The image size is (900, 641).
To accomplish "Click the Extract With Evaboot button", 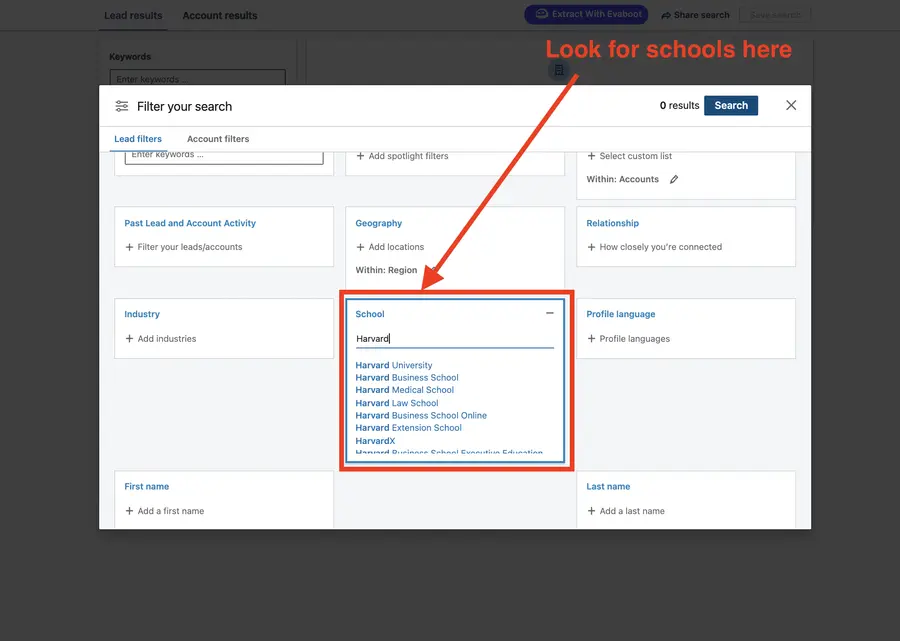I will pyautogui.click(x=586, y=14).
